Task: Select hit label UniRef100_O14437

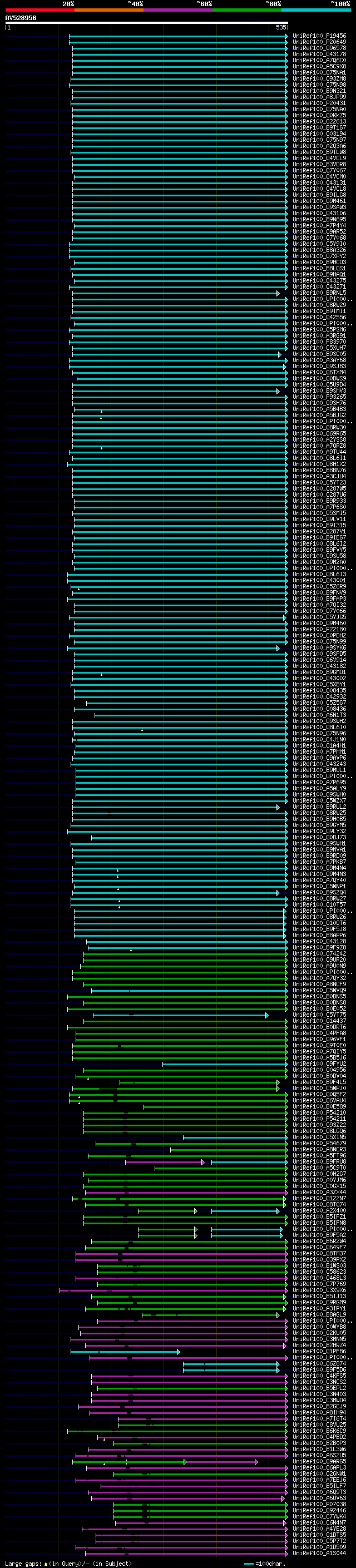Action: tap(319, 1021)
